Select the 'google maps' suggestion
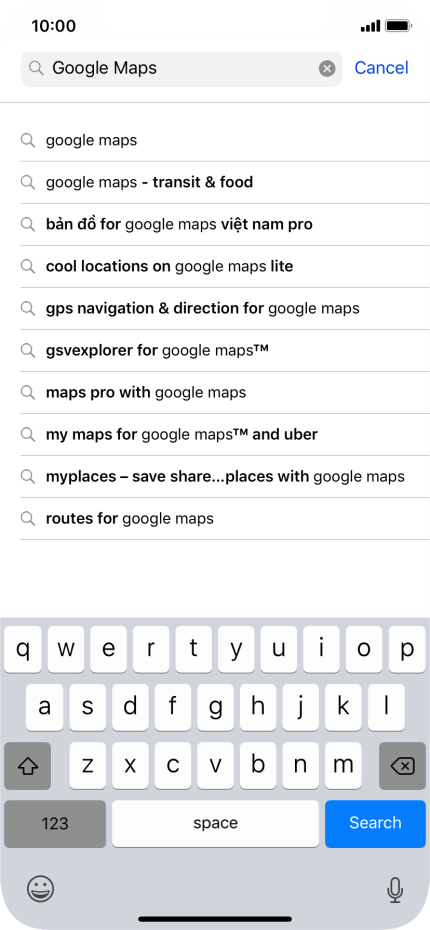Image resolution: width=430 pixels, height=930 pixels. 225,140
